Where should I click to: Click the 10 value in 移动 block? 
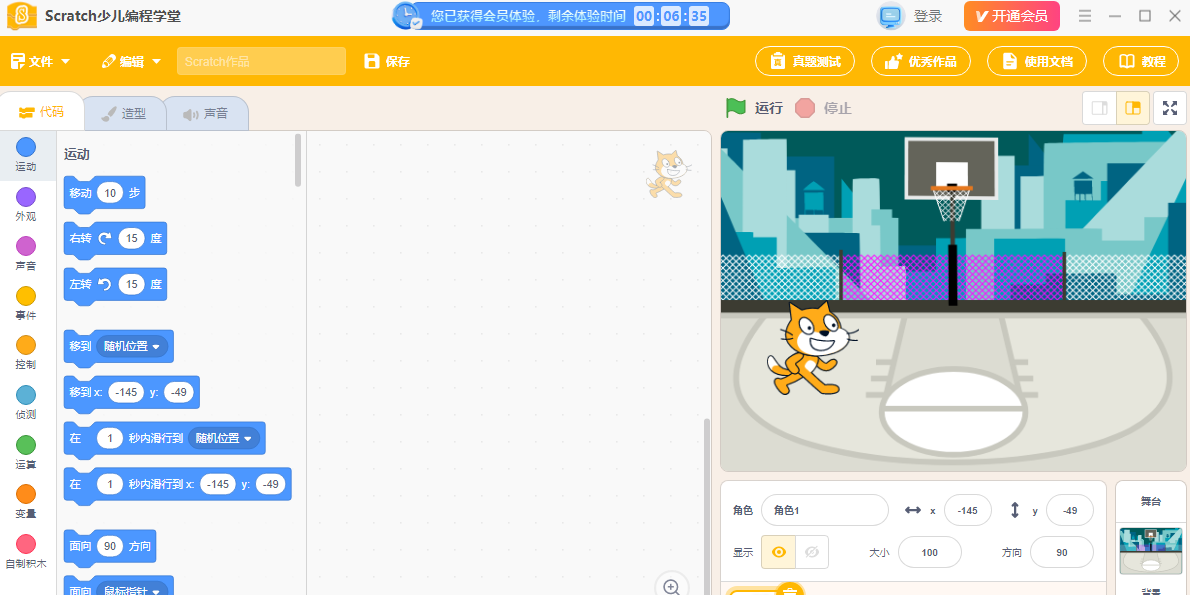(110, 193)
